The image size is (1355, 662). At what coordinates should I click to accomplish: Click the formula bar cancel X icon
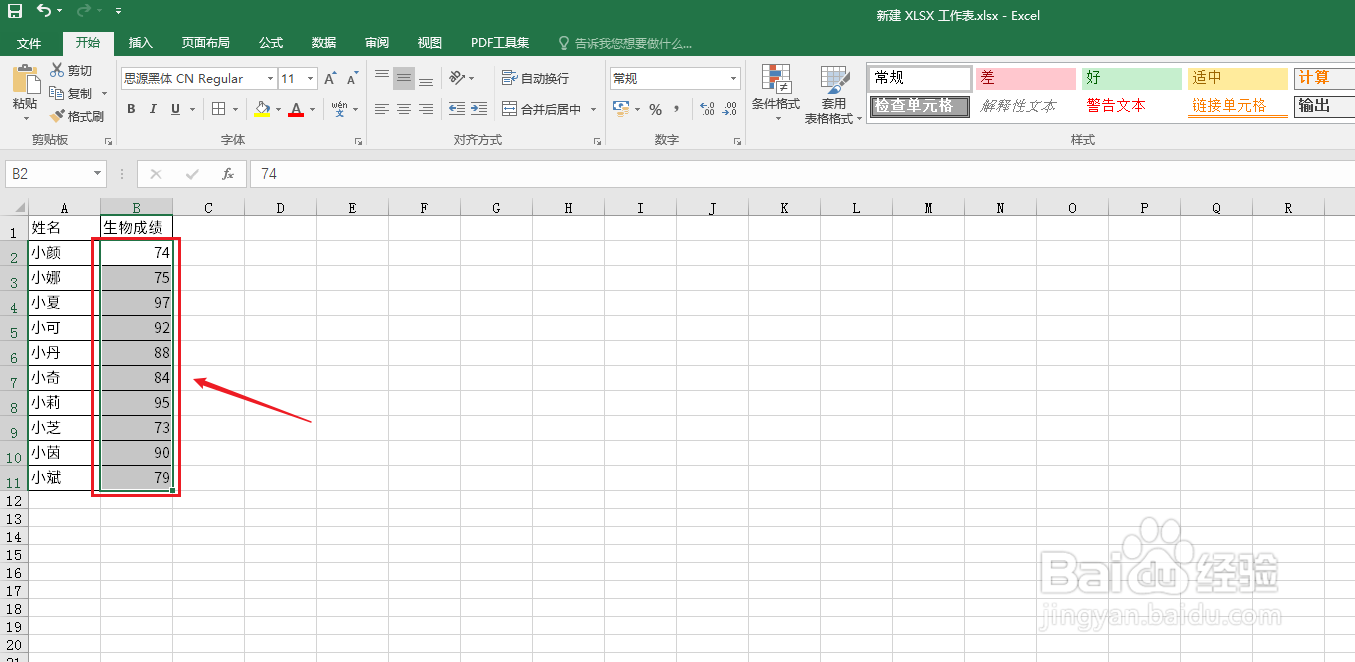[155, 174]
